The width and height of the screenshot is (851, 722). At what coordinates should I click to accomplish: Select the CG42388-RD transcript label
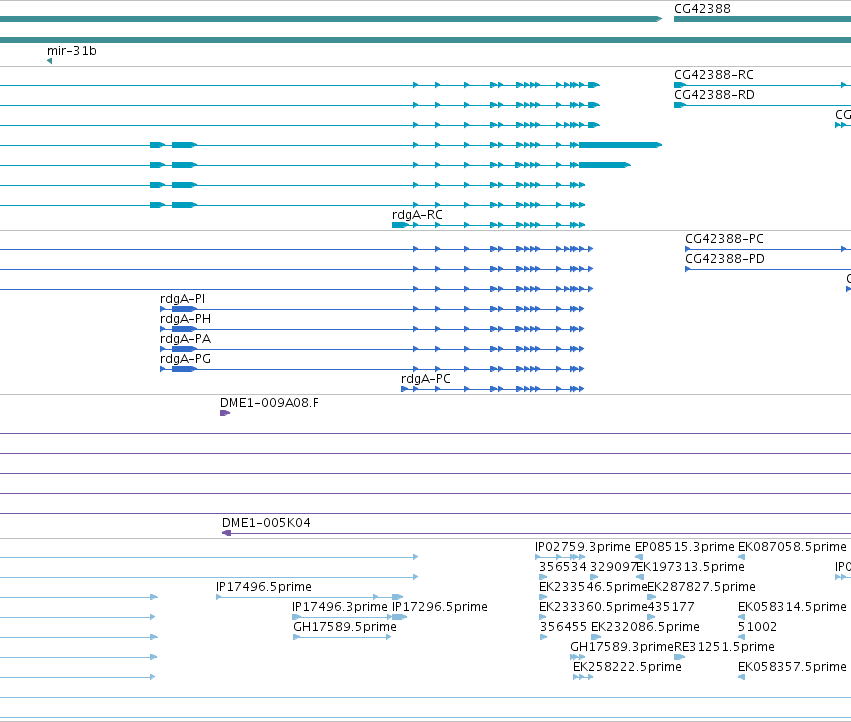(714, 94)
